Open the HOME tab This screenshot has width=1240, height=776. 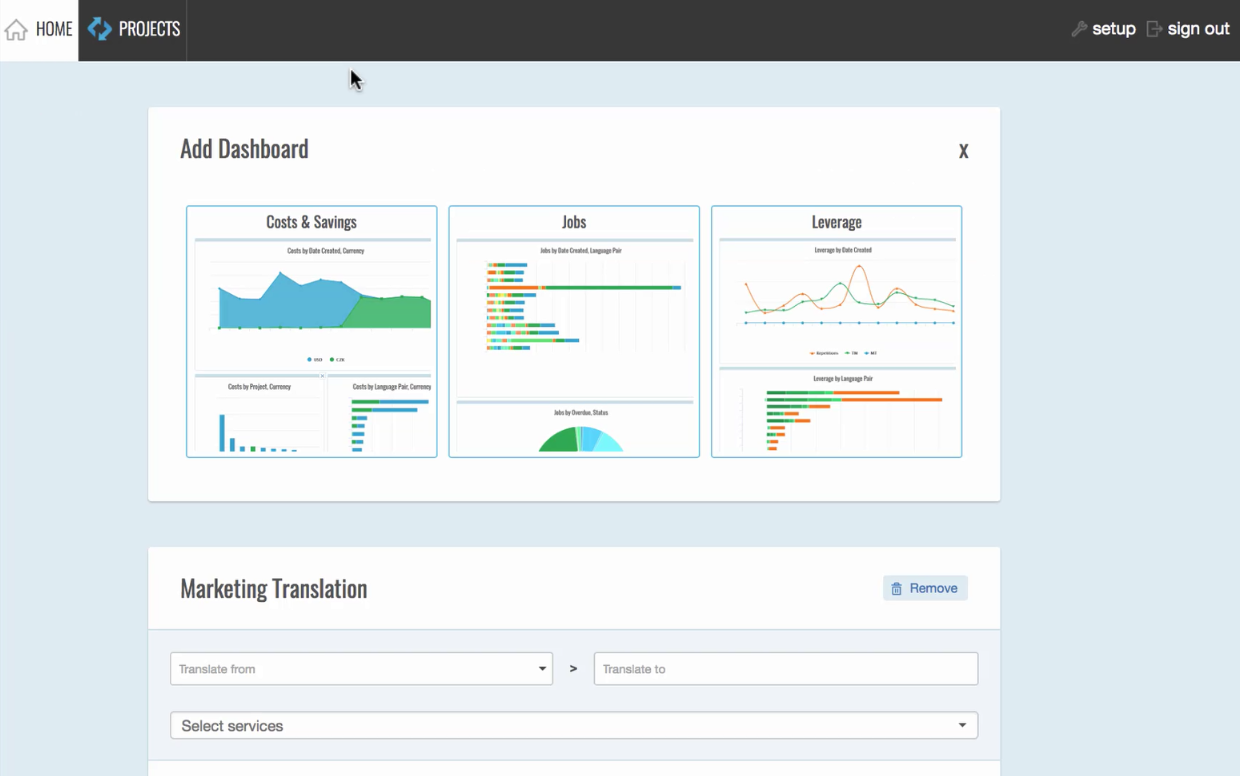click(x=39, y=30)
